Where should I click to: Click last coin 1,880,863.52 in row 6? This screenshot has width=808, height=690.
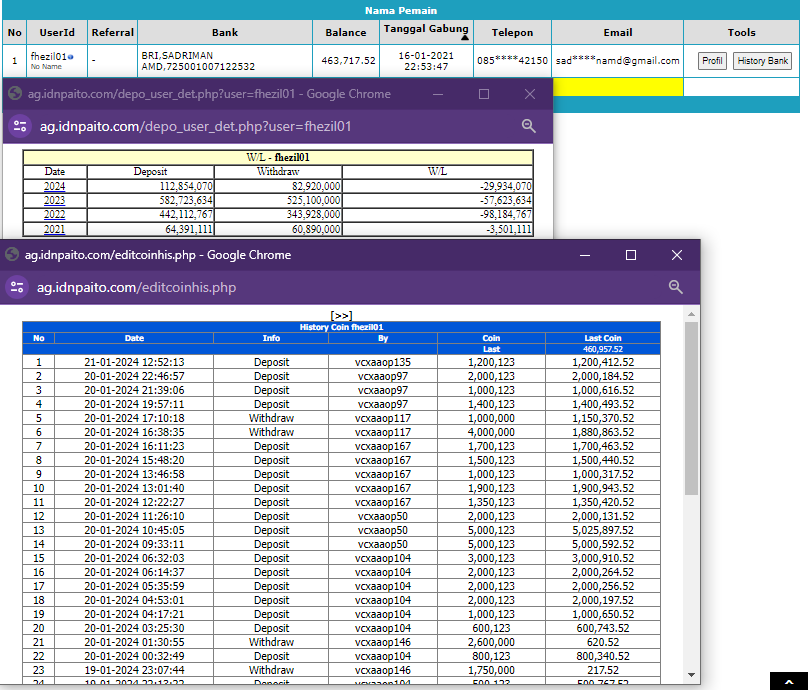[602, 432]
